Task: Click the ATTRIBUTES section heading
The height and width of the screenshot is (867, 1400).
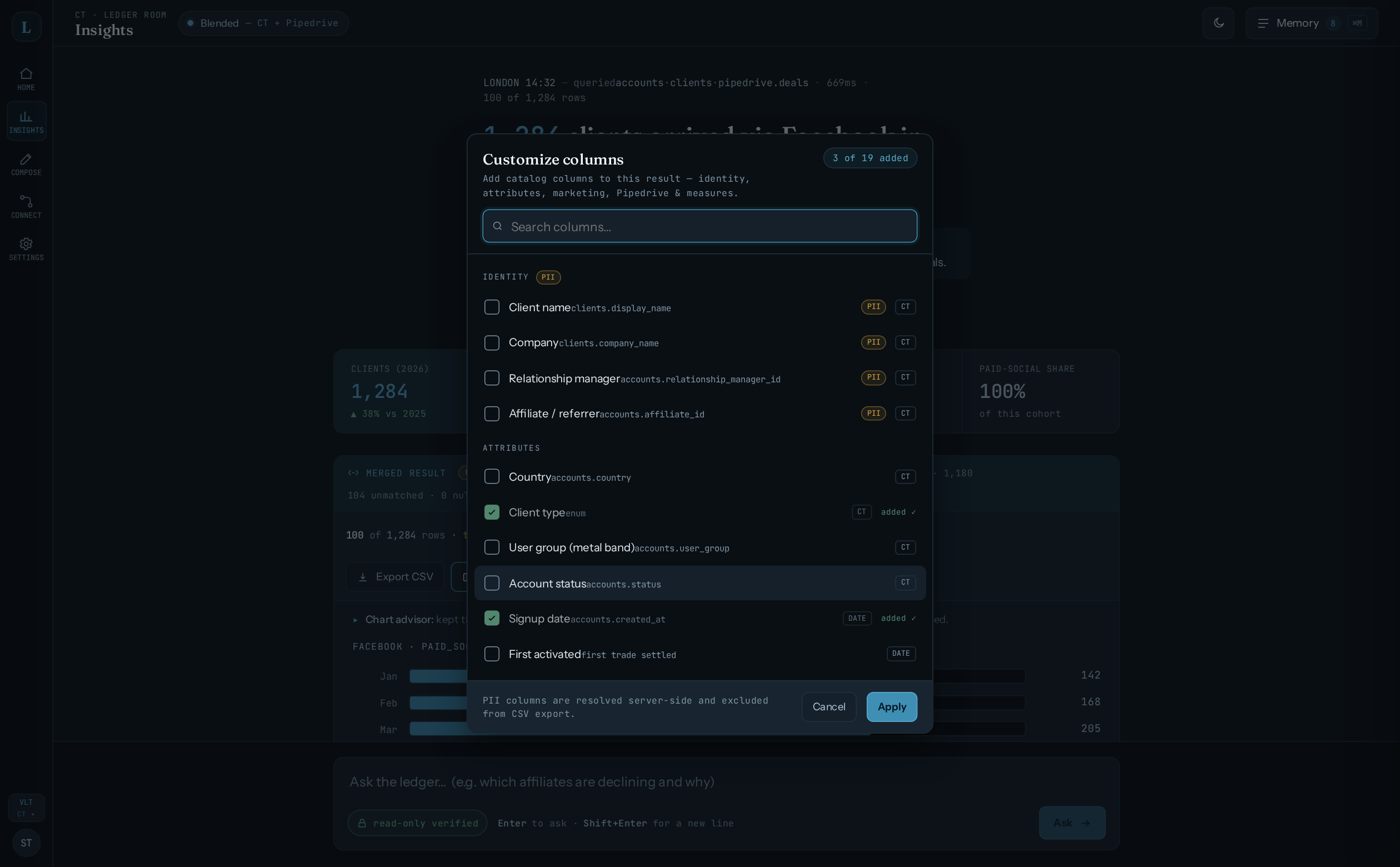Action: pyautogui.click(x=511, y=448)
